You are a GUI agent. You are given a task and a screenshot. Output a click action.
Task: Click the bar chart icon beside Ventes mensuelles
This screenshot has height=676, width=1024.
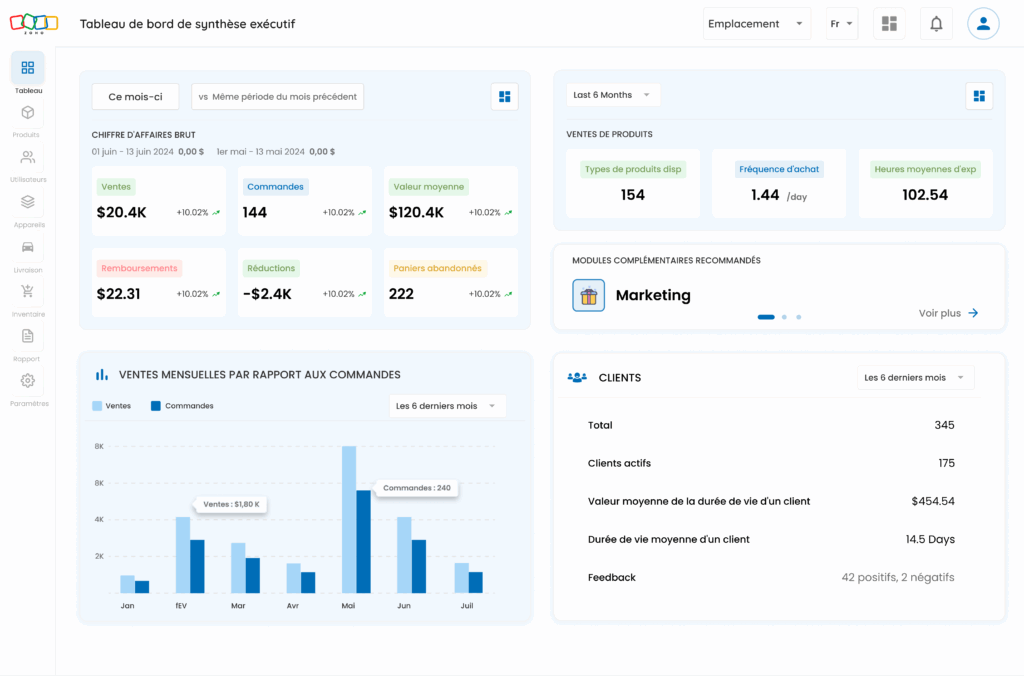tap(102, 375)
